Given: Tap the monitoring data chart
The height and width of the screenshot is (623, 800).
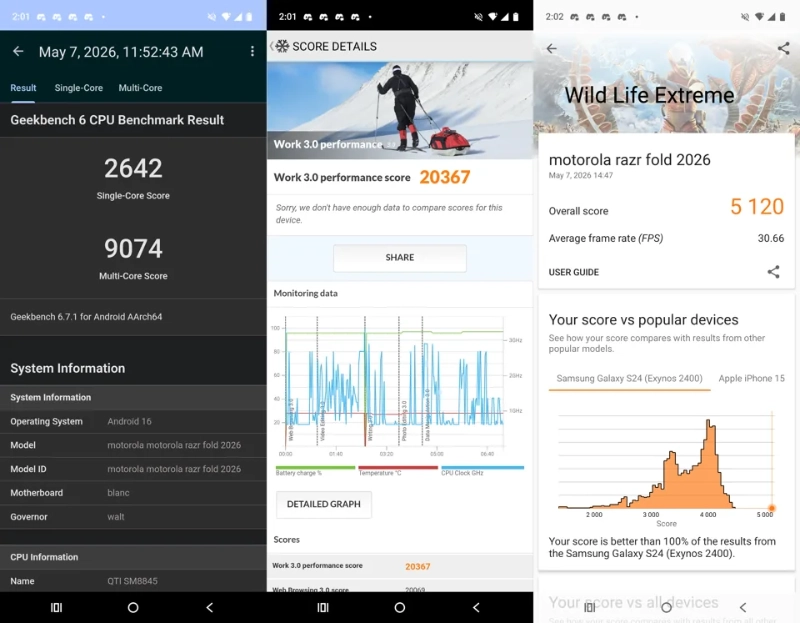Looking at the screenshot, I should (395, 383).
